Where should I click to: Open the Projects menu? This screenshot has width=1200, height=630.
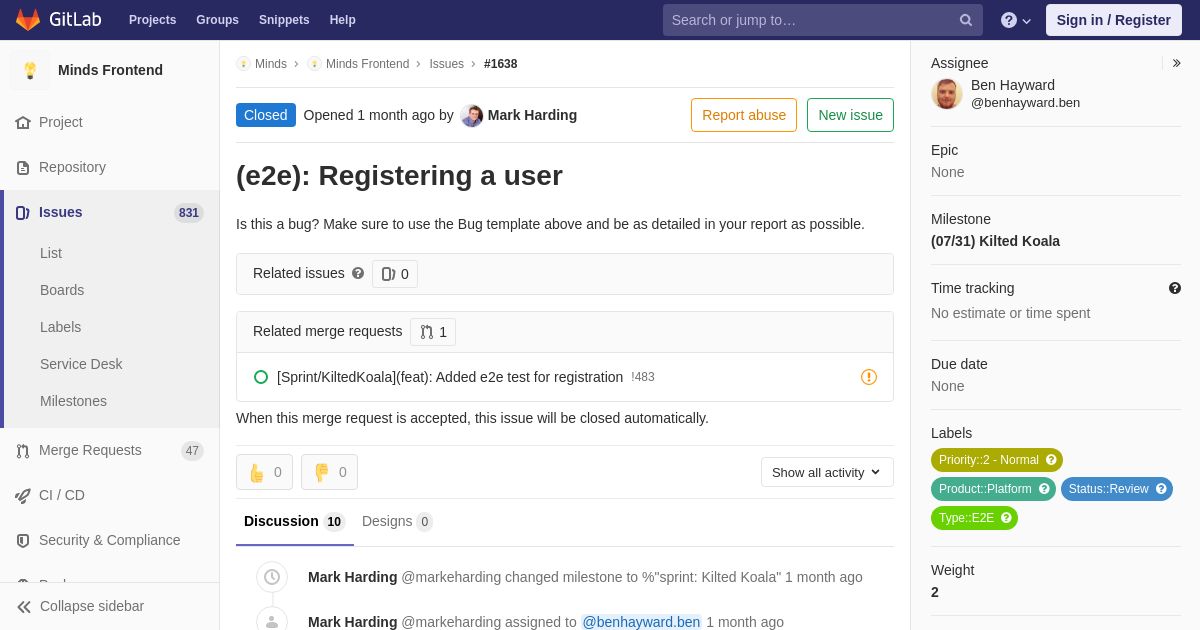coord(152,20)
